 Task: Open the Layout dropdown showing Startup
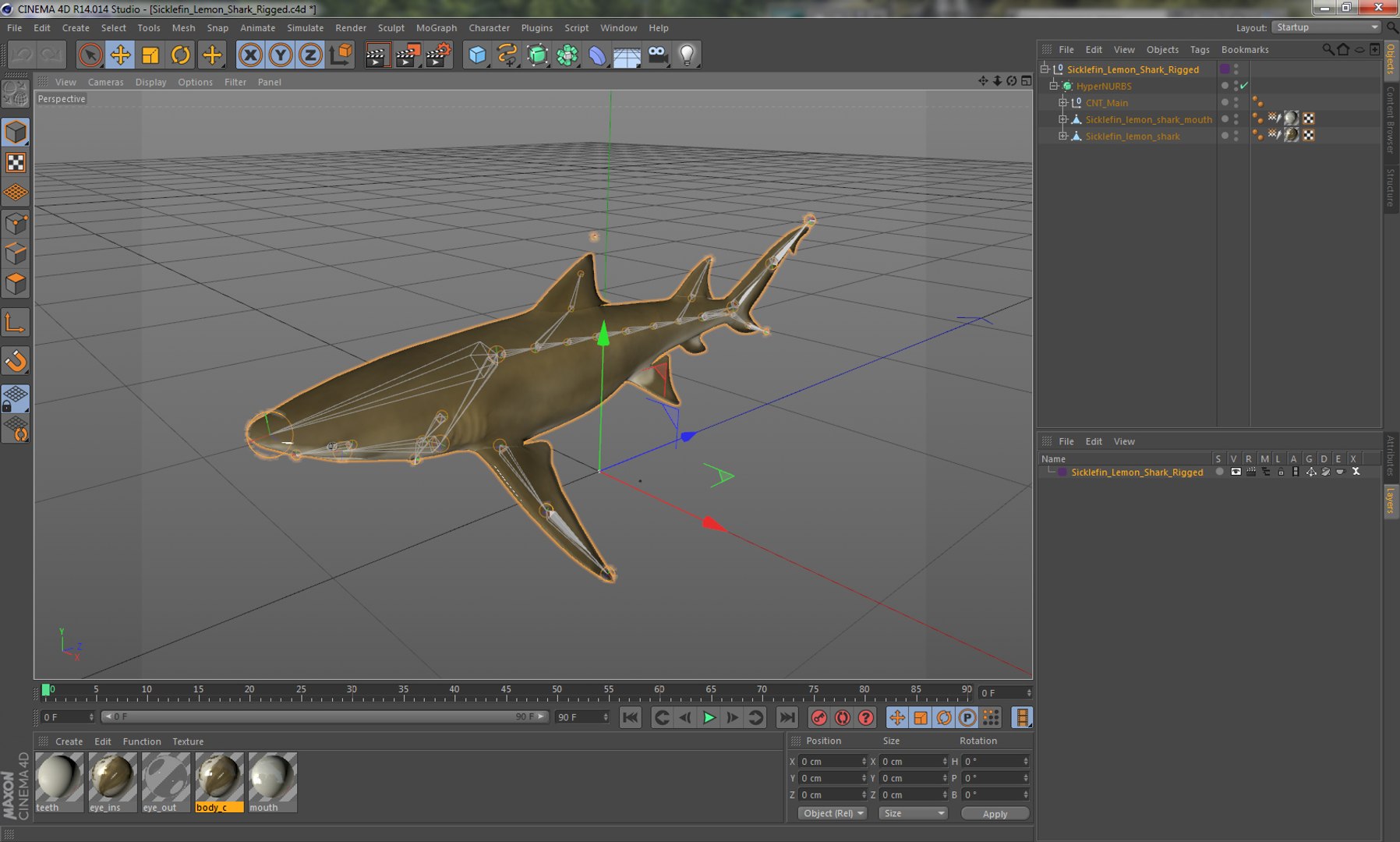(1326, 27)
